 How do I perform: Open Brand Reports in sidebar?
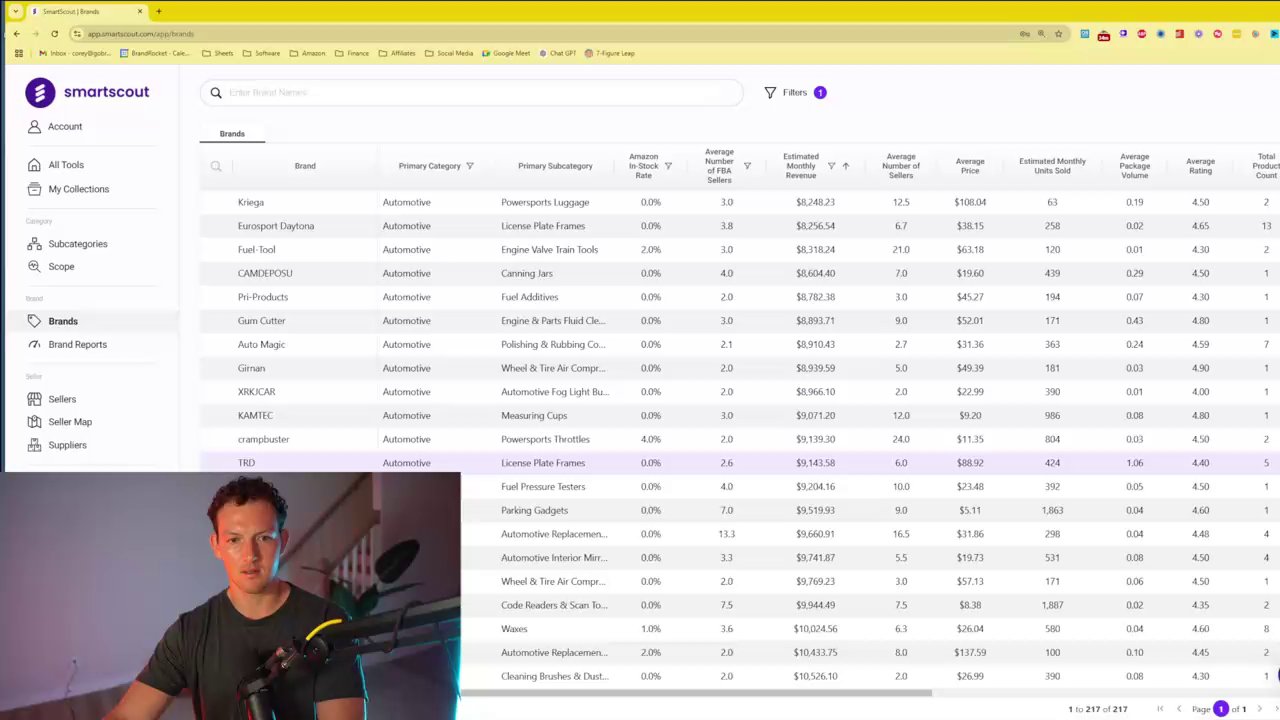(77, 345)
